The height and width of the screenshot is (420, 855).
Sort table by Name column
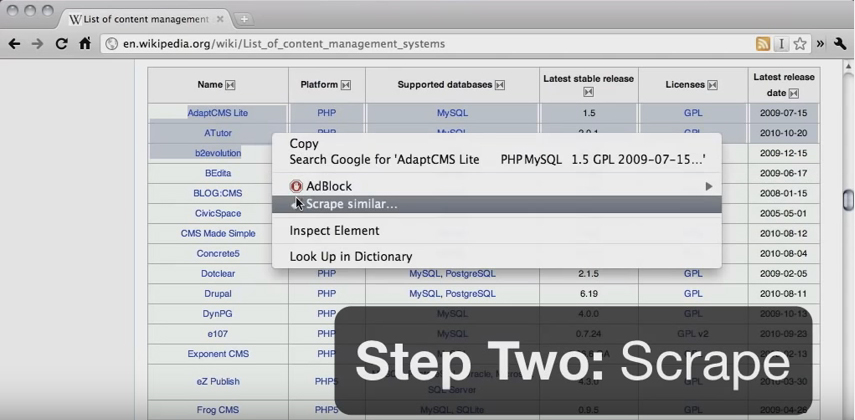coord(230,85)
